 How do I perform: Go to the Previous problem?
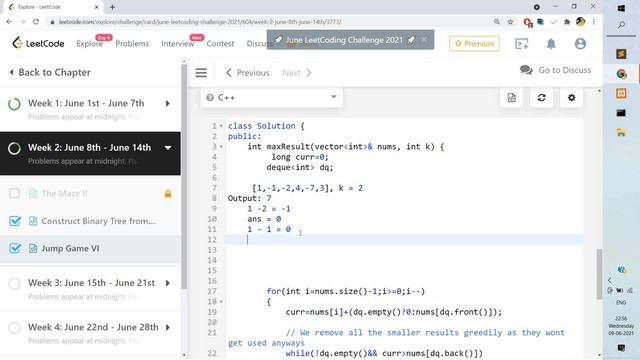pyautogui.click(x=247, y=73)
